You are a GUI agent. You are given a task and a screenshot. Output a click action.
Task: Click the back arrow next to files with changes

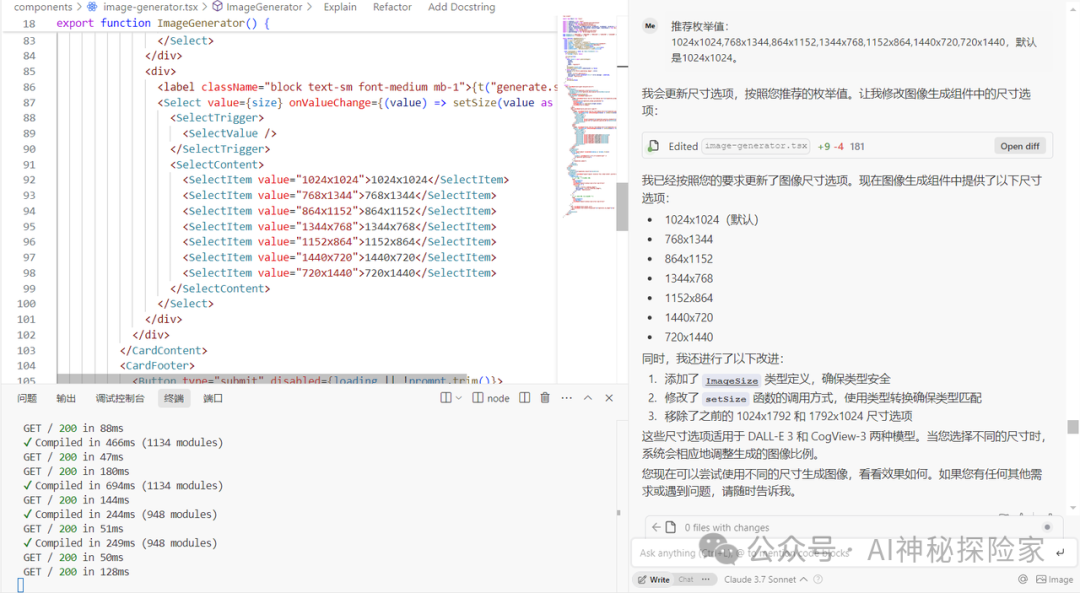(655, 527)
